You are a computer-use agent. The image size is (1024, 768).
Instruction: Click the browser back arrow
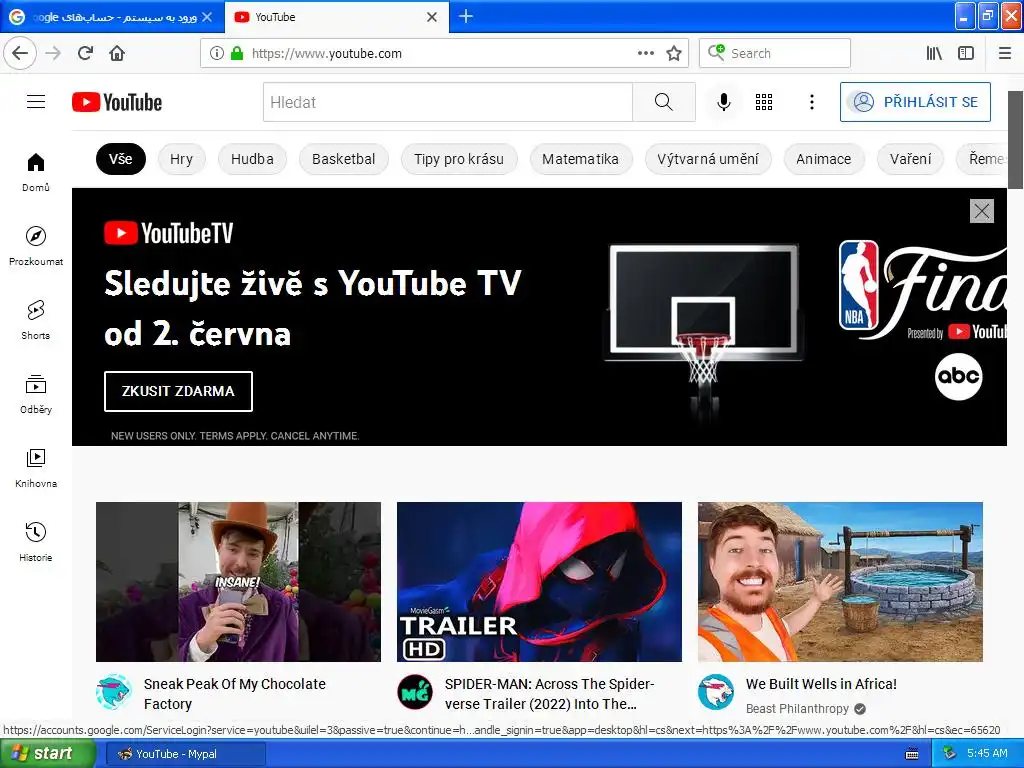[20, 53]
